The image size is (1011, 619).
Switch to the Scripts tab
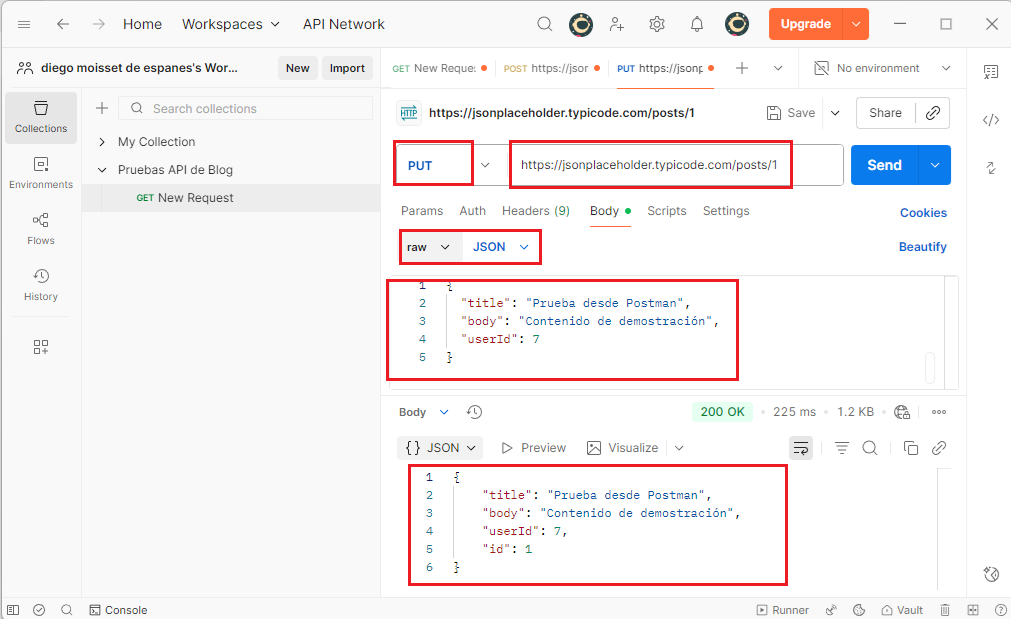tap(666, 211)
